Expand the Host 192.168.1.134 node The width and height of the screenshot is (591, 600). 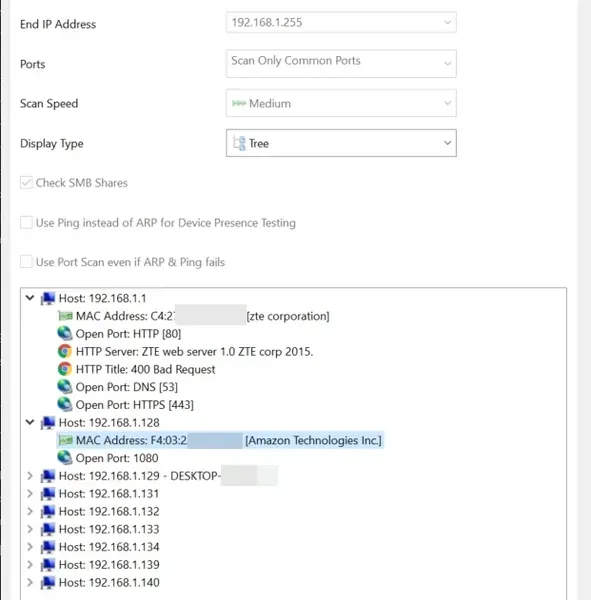pyautogui.click(x=30, y=547)
